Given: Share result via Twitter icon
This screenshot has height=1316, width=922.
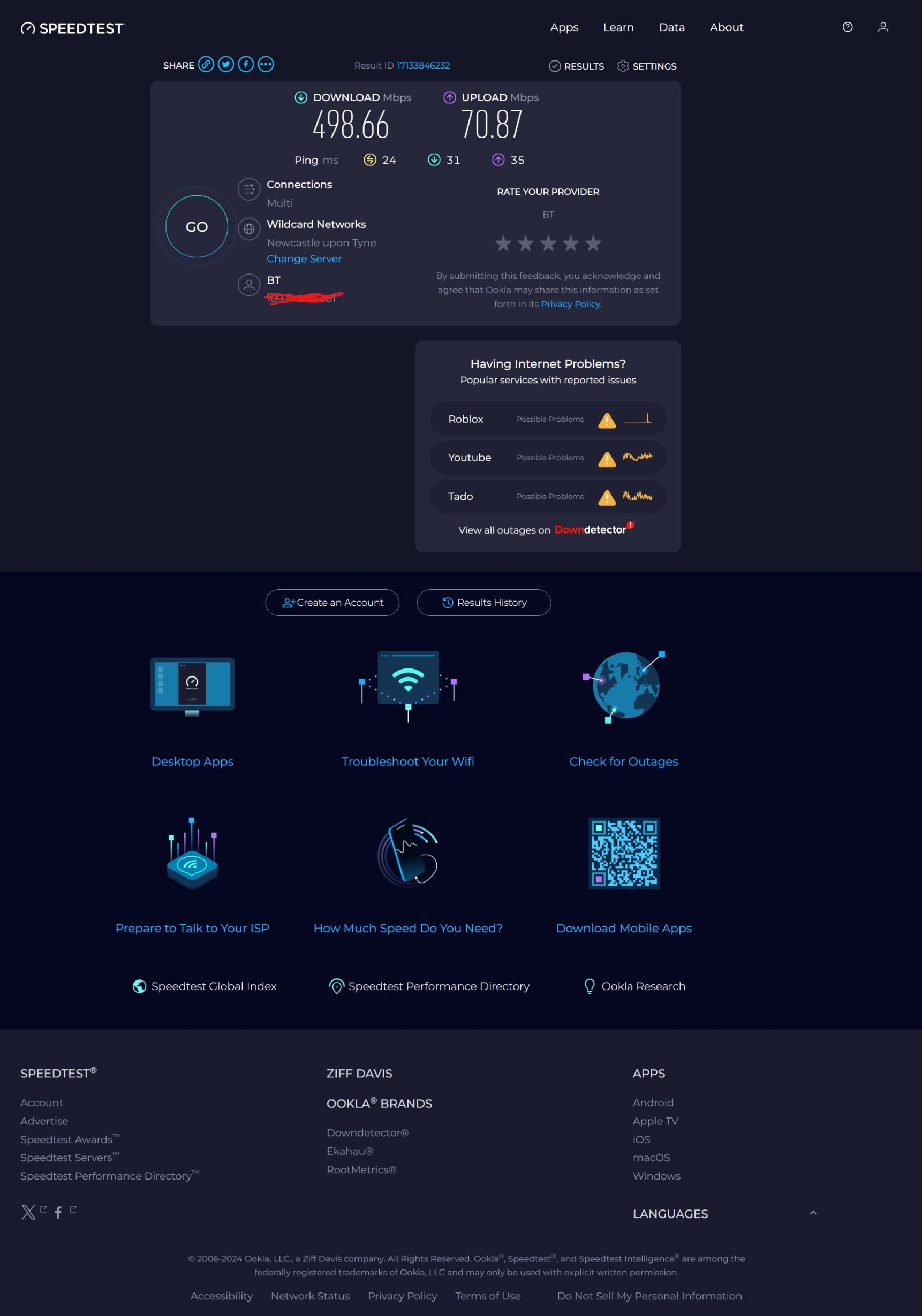Looking at the screenshot, I should pos(226,64).
